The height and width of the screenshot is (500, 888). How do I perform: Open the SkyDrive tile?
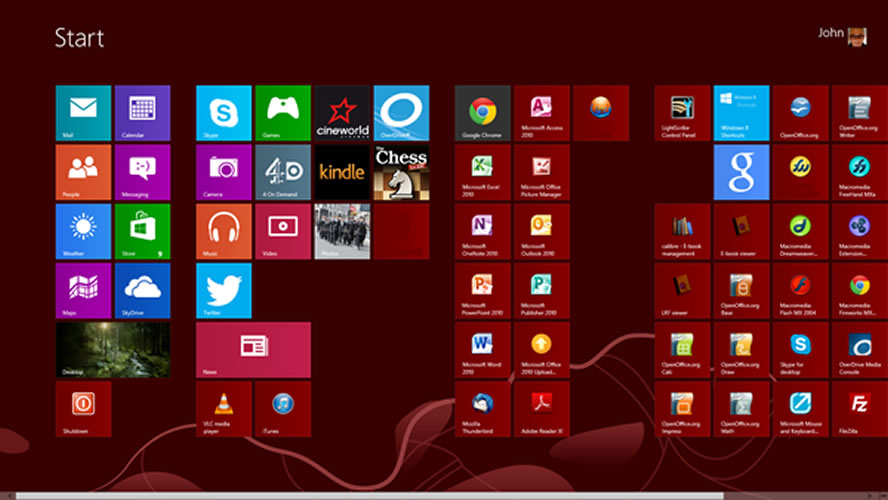(x=142, y=290)
